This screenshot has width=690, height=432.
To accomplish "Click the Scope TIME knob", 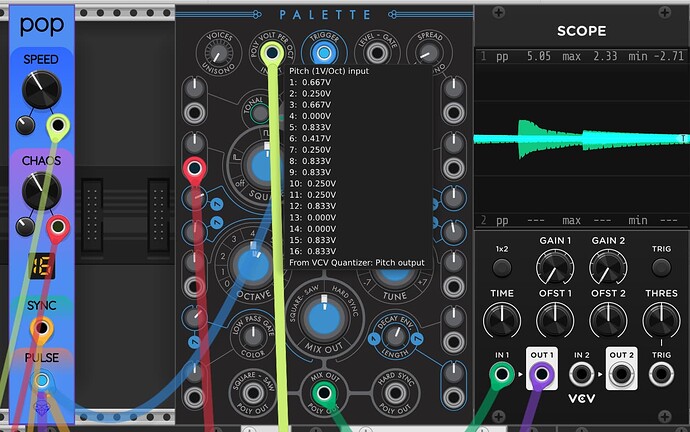I will pyautogui.click(x=502, y=321).
